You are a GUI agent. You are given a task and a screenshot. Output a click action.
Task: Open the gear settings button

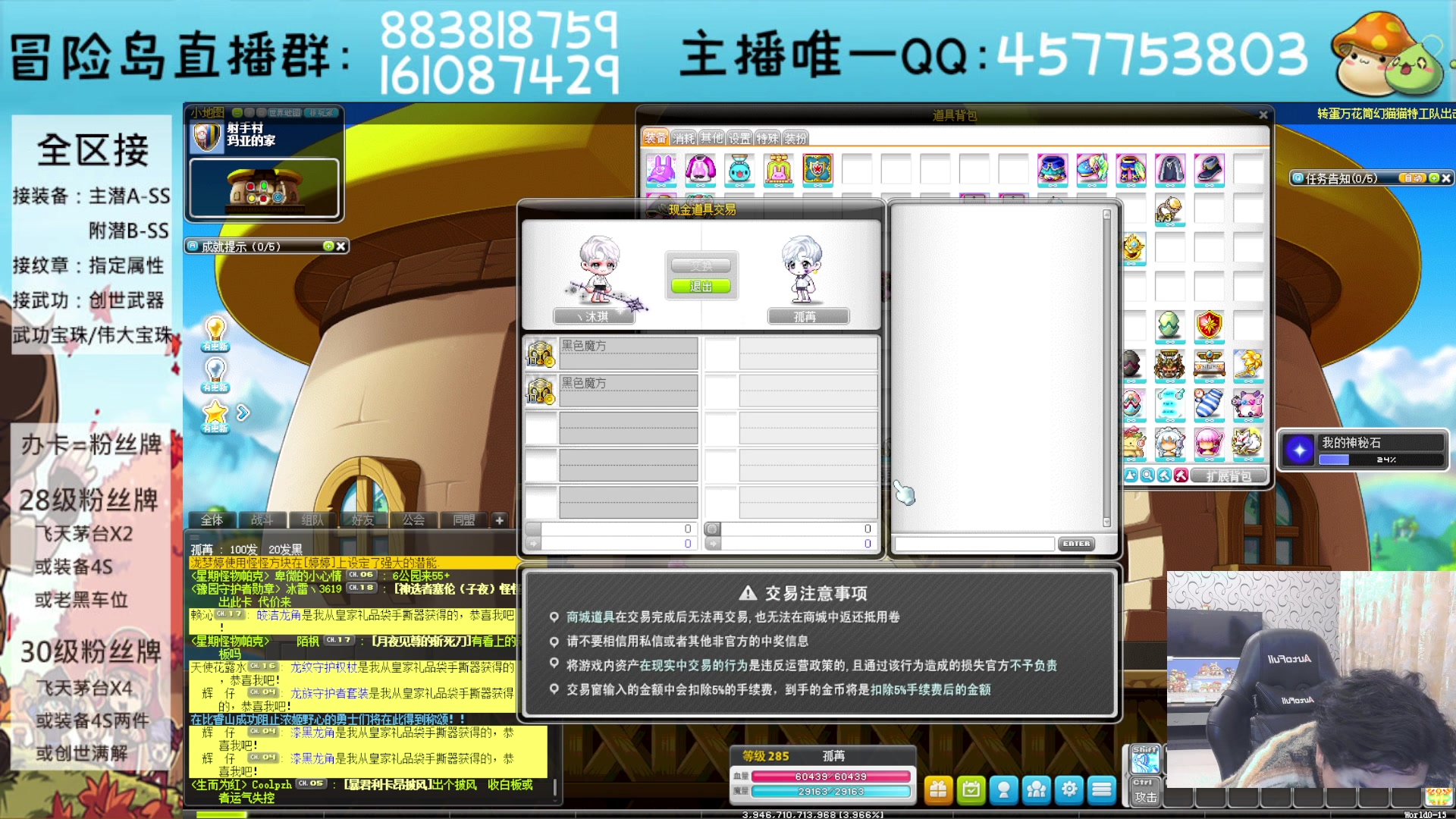(x=1069, y=790)
